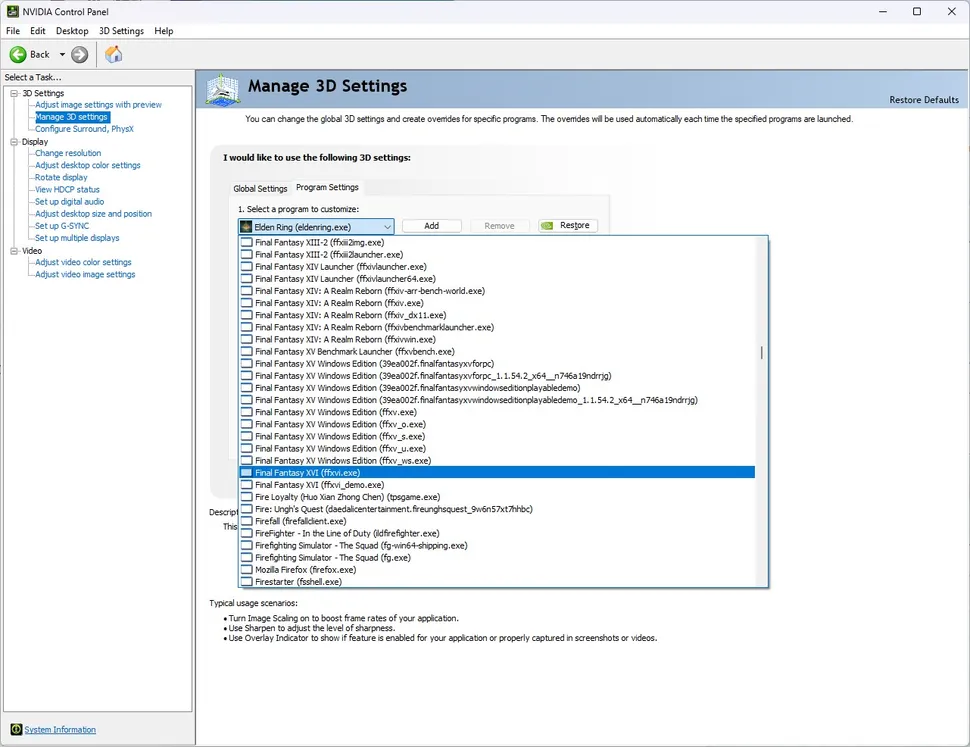Click the Home toolbar icon
This screenshot has width=970, height=747.
click(113, 54)
